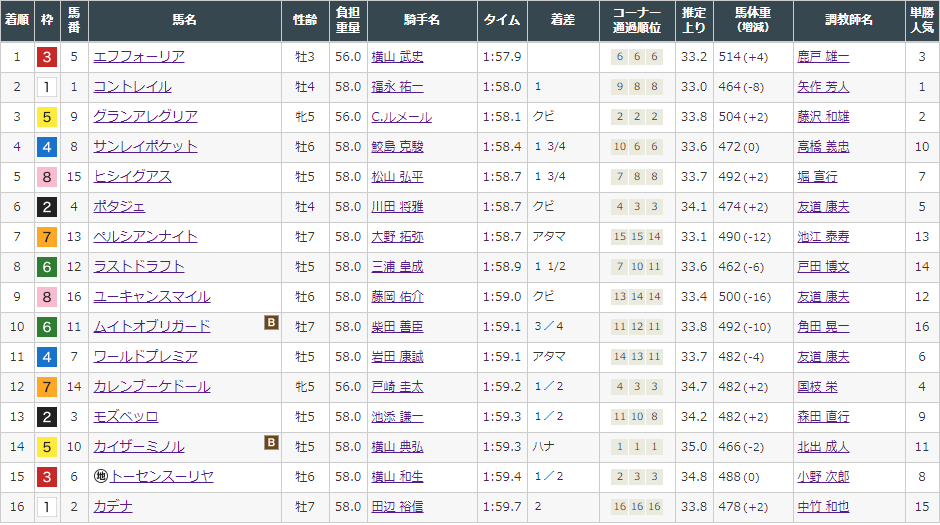Open jockey link 岩田 康誠
This screenshot has width=940, height=525.
click(x=397, y=356)
